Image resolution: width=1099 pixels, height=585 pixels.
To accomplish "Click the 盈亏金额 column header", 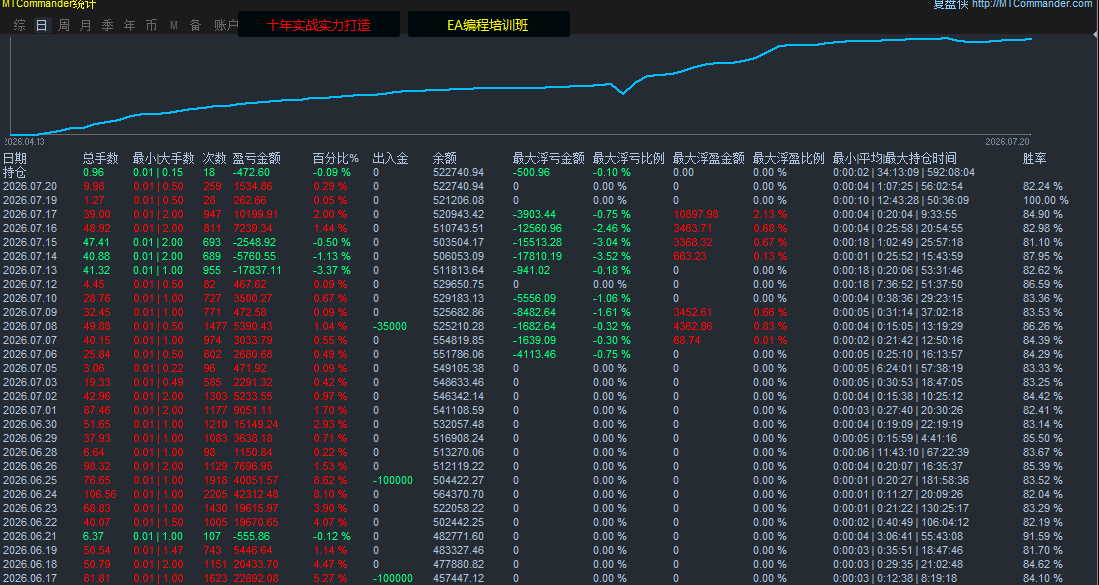I will point(257,158).
